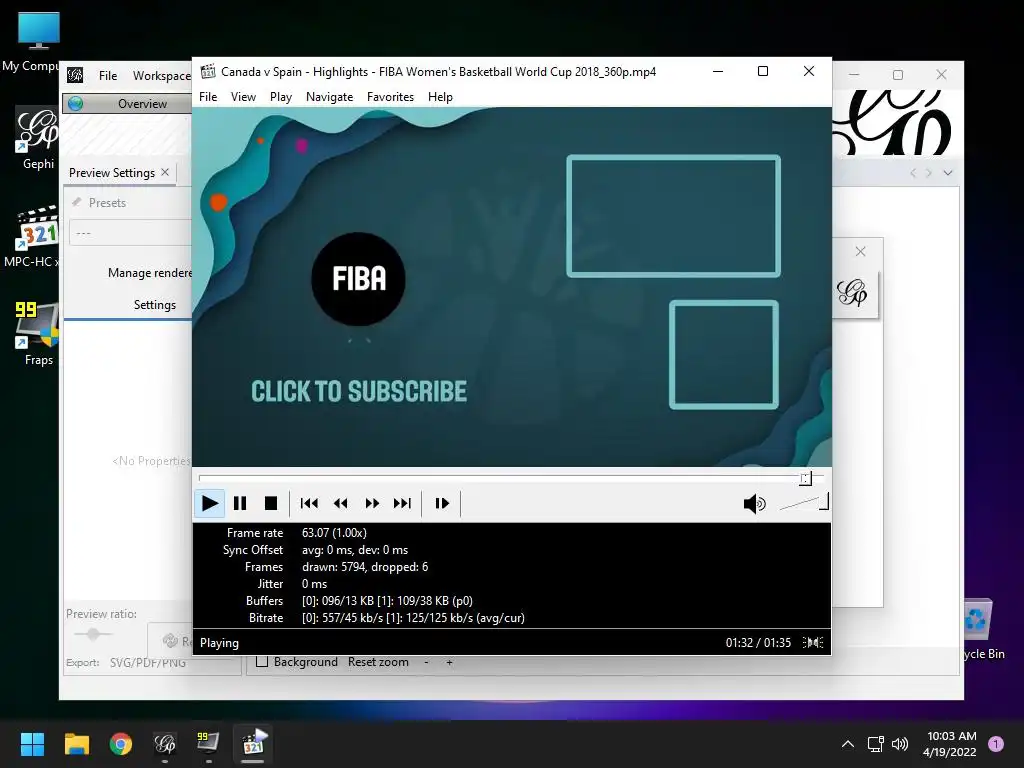Image resolution: width=1024 pixels, height=768 pixels.
Task: Click the FIBA logo in the video
Action: [359, 279]
